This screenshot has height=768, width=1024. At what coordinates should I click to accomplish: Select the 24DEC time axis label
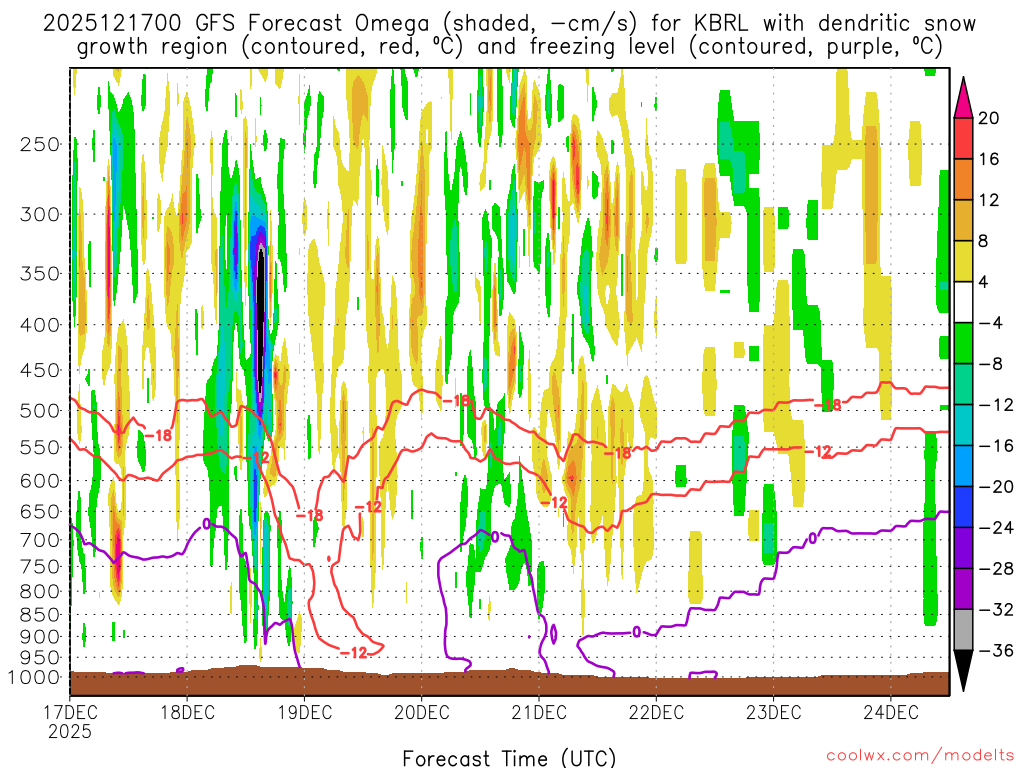point(891,712)
